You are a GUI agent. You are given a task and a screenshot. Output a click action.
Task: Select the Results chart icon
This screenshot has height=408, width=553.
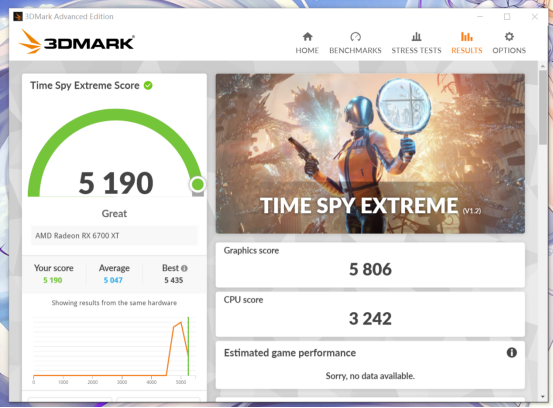click(x=467, y=37)
